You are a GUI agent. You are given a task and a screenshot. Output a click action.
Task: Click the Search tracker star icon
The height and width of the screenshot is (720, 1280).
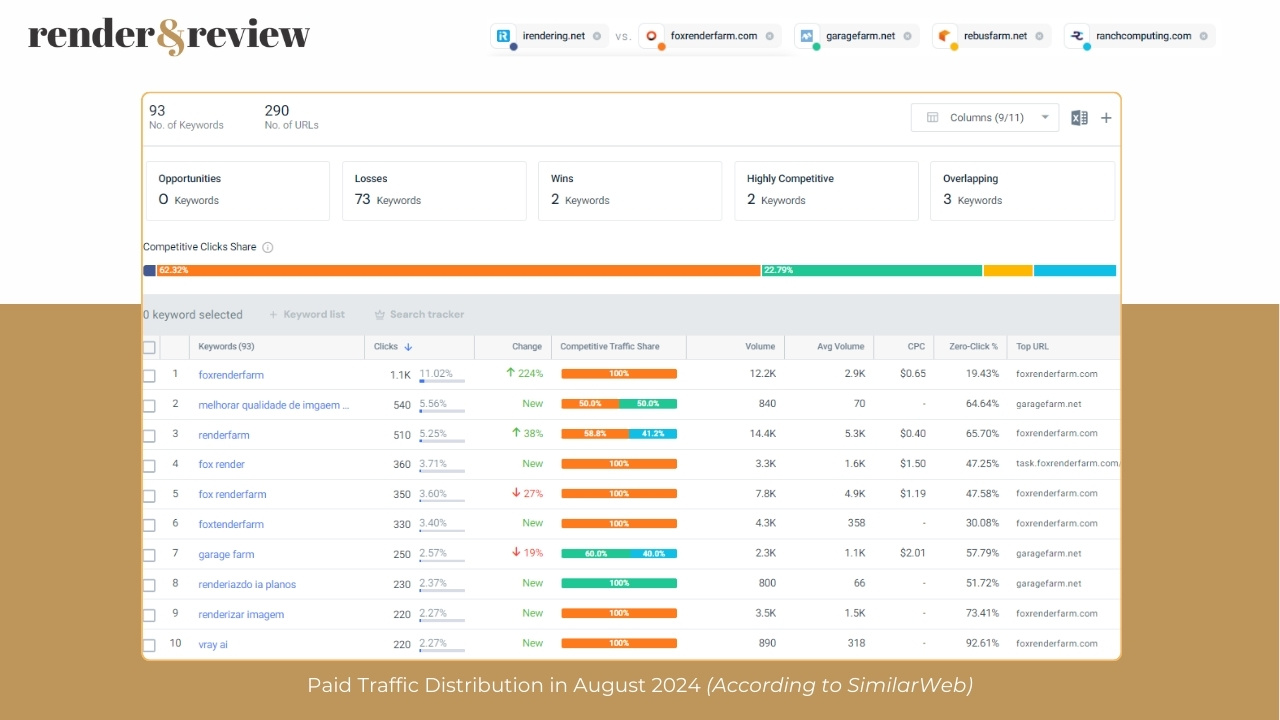(380, 314)
